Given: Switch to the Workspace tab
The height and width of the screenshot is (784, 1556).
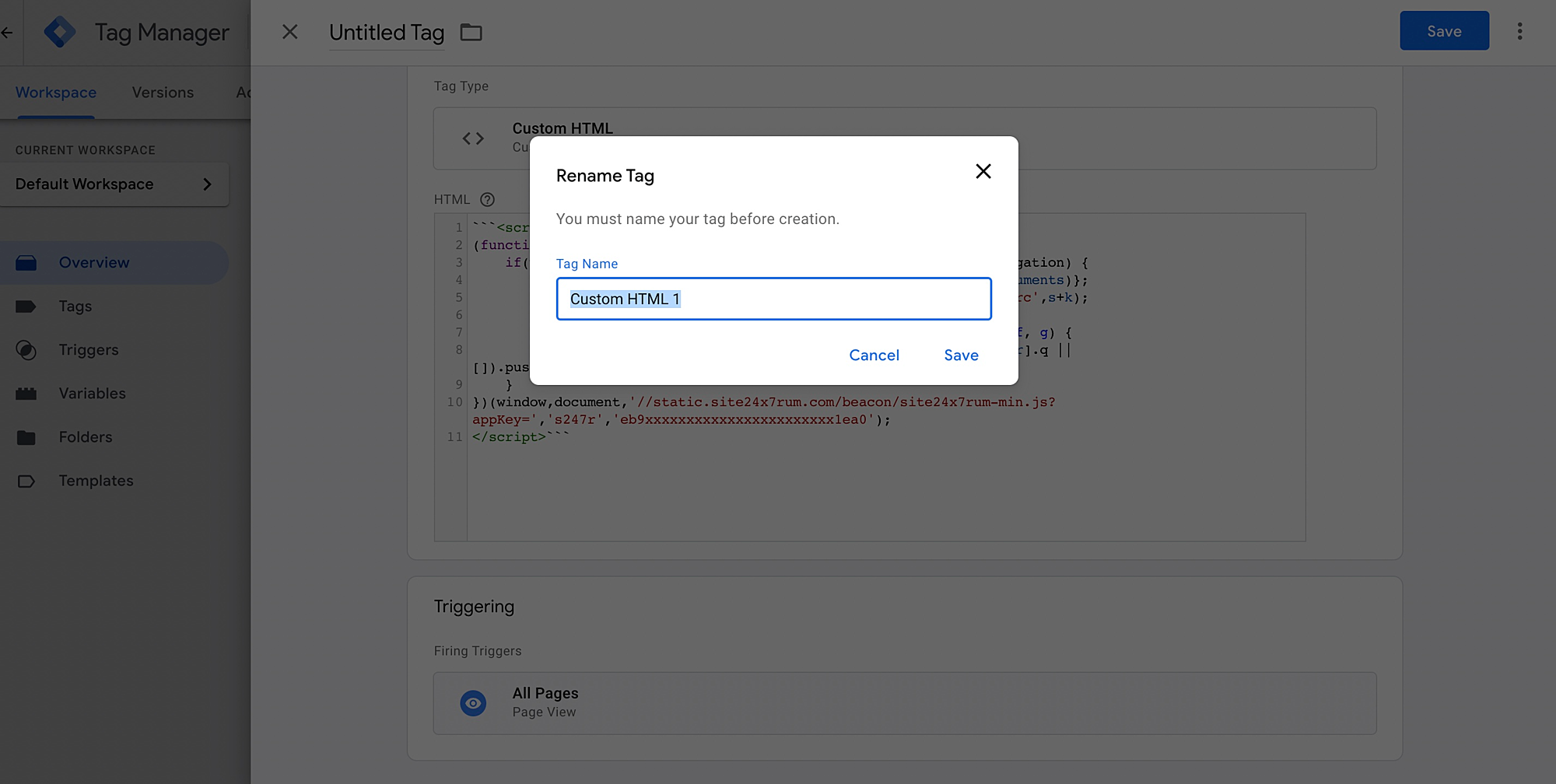Looking at the screenshot, I should (x=56, y=93).
